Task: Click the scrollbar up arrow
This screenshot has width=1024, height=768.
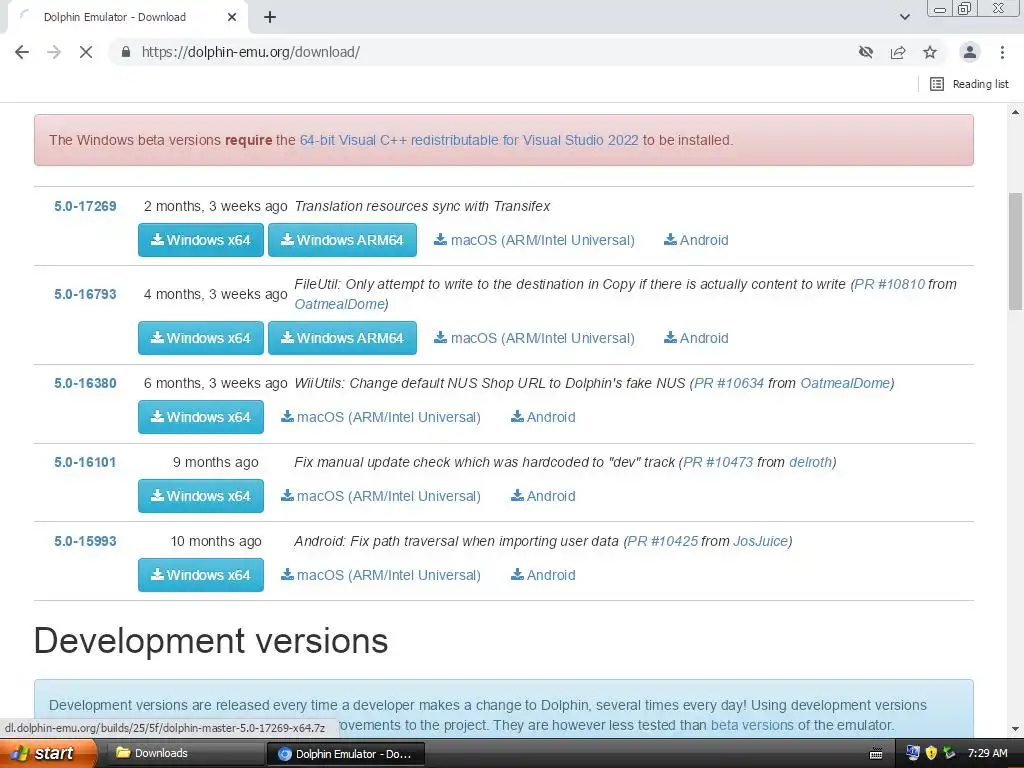Action: point(1015,112)
